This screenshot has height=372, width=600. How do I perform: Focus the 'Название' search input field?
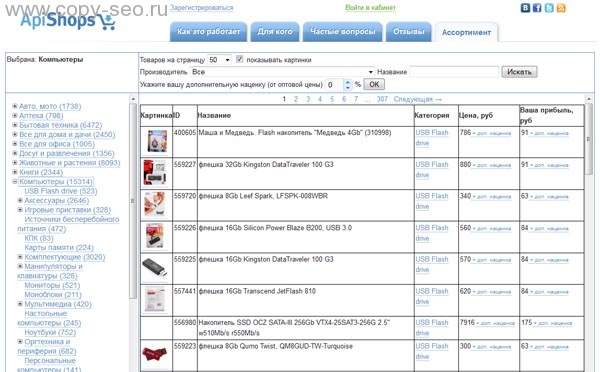click(x=454, y=72)
